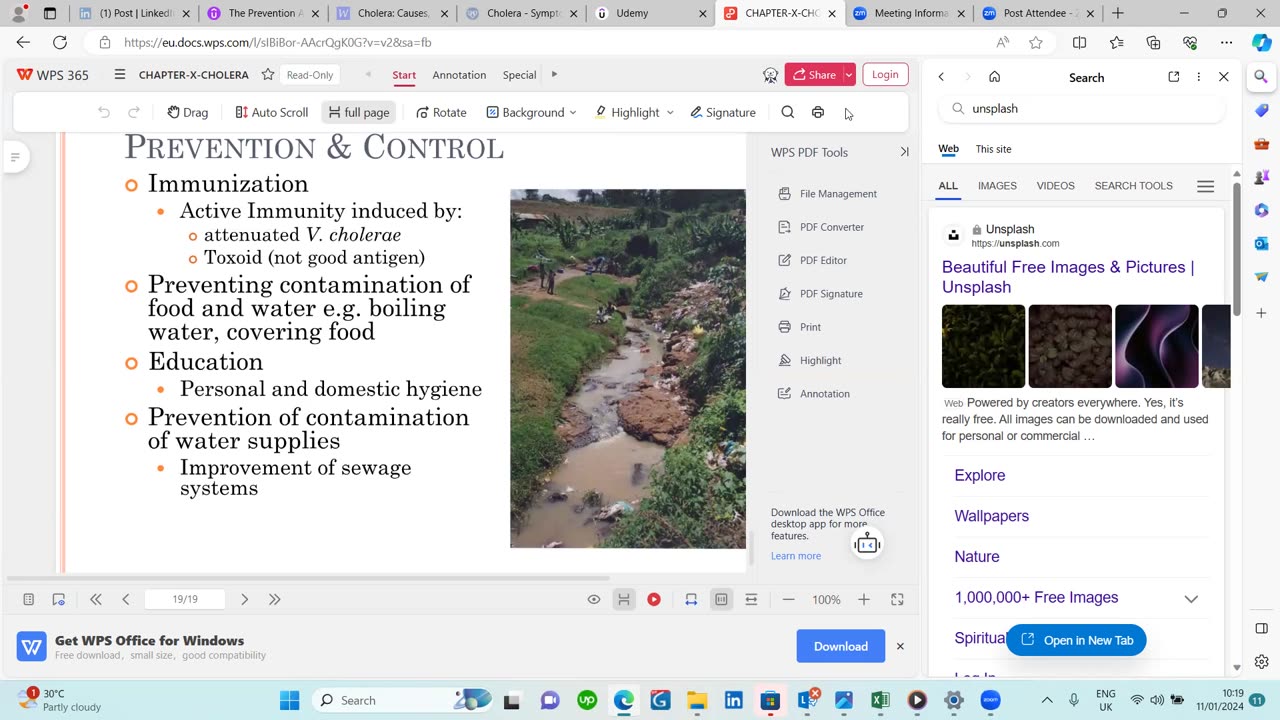
Task: Start the red slideshow play button
Action: point(654,599)
